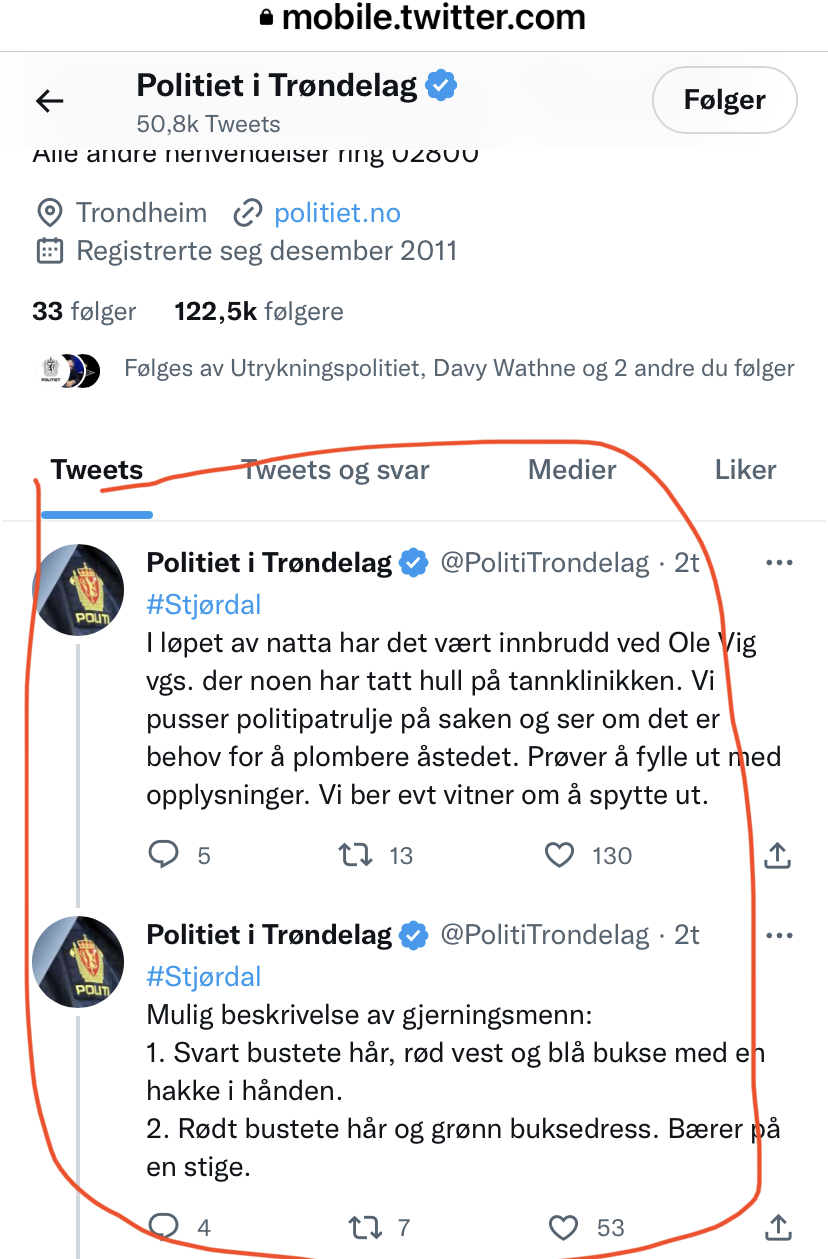Reply to the tannklinikken tweet via comment icon

163,855
